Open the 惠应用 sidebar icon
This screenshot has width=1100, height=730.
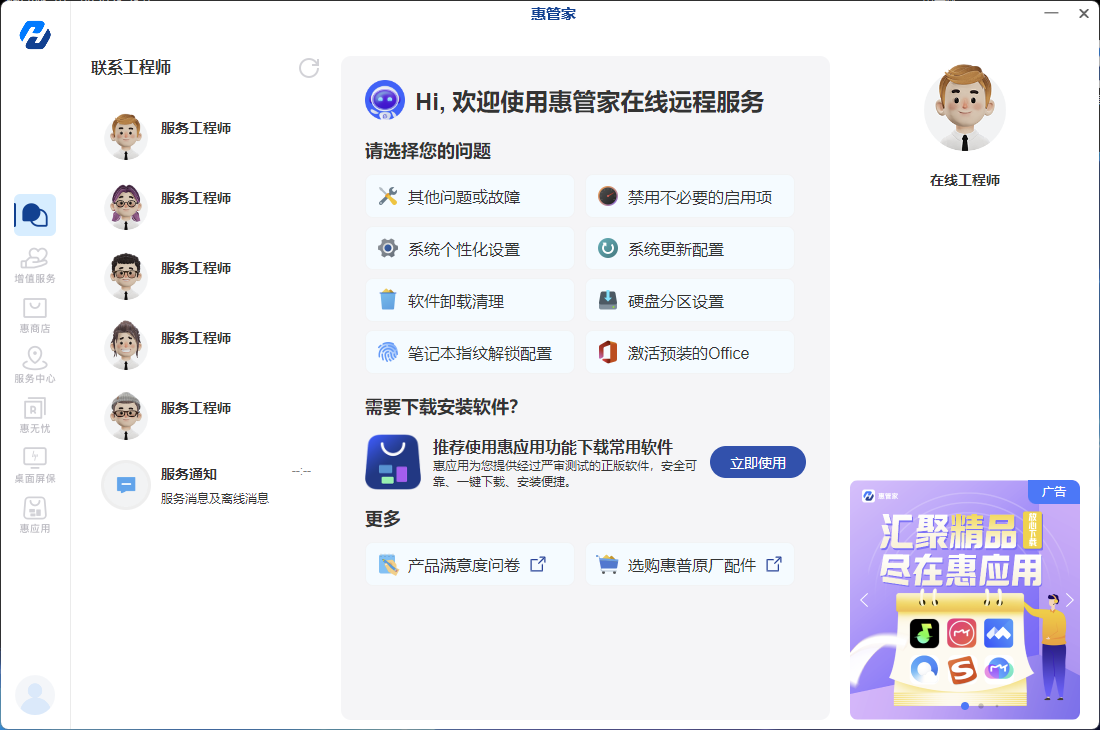[35, 513]
